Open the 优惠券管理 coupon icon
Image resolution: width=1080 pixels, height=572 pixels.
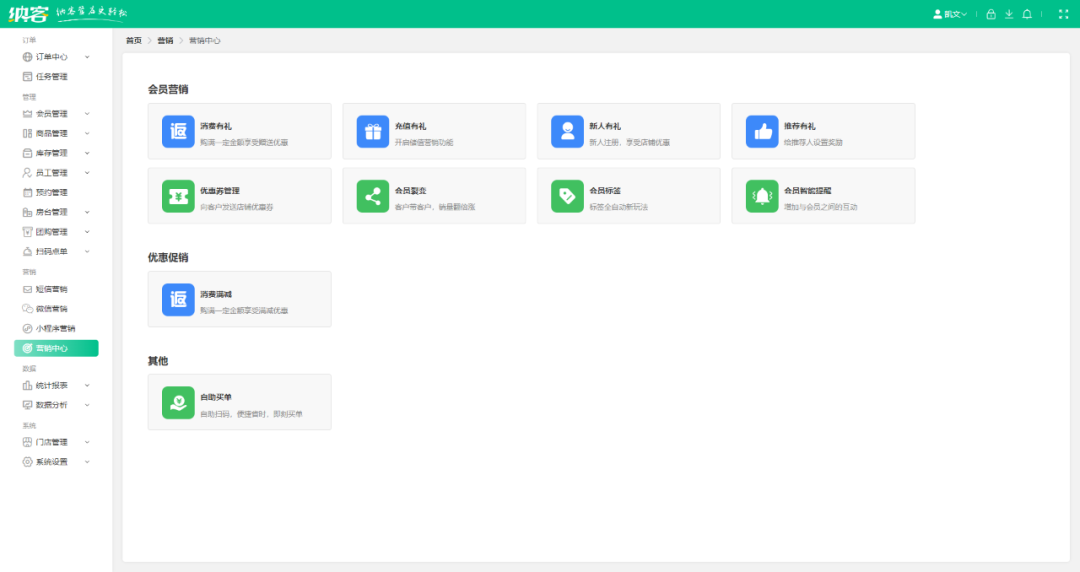178,196
